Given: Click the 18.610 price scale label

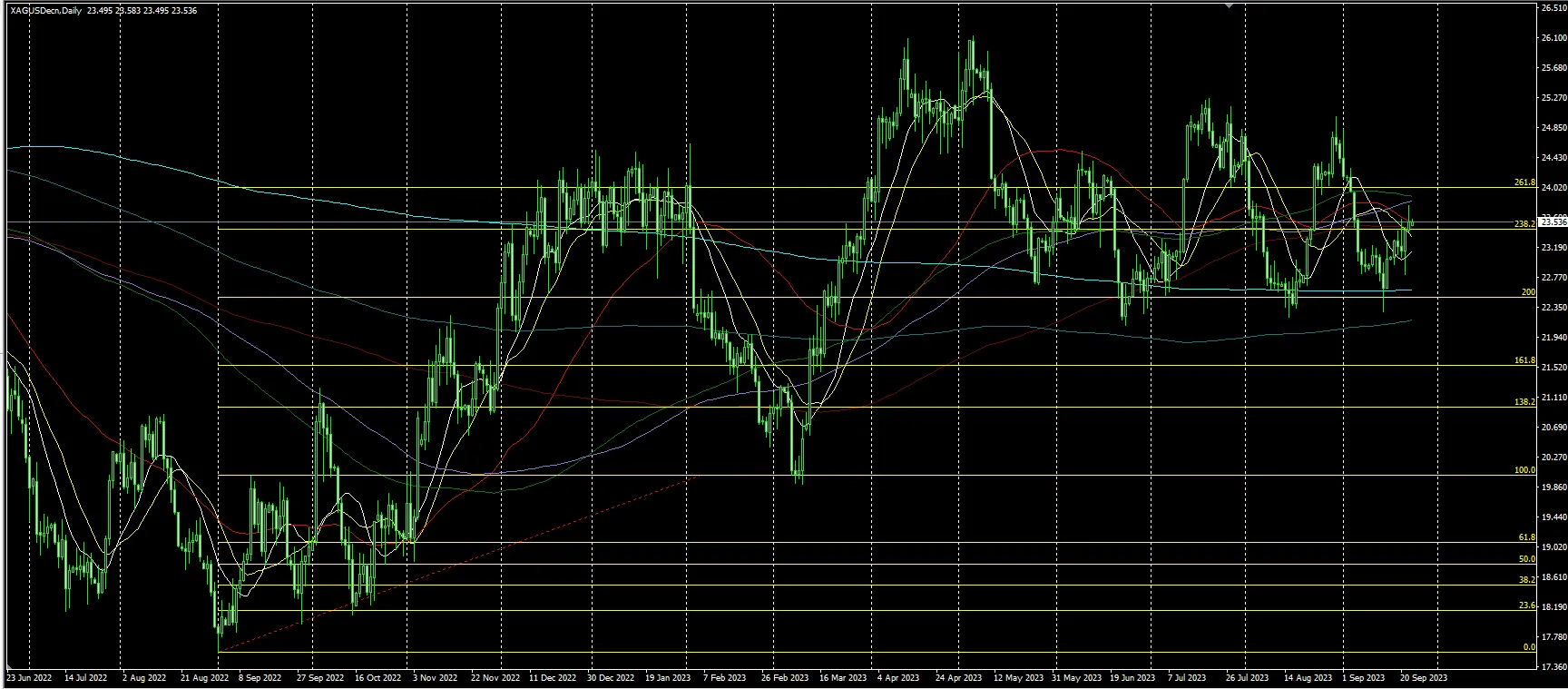Looking at the screenshot, I should click(1554, 576).
